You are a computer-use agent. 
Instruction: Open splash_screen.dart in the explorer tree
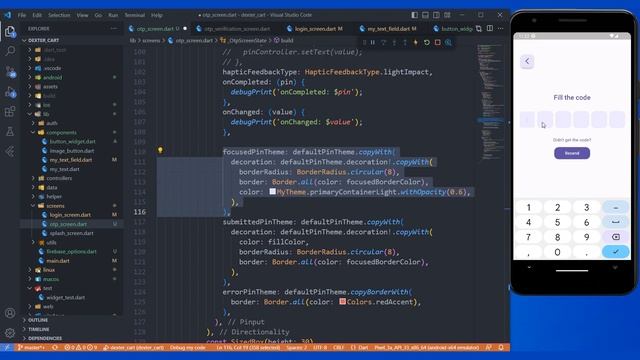pos(71,233)
